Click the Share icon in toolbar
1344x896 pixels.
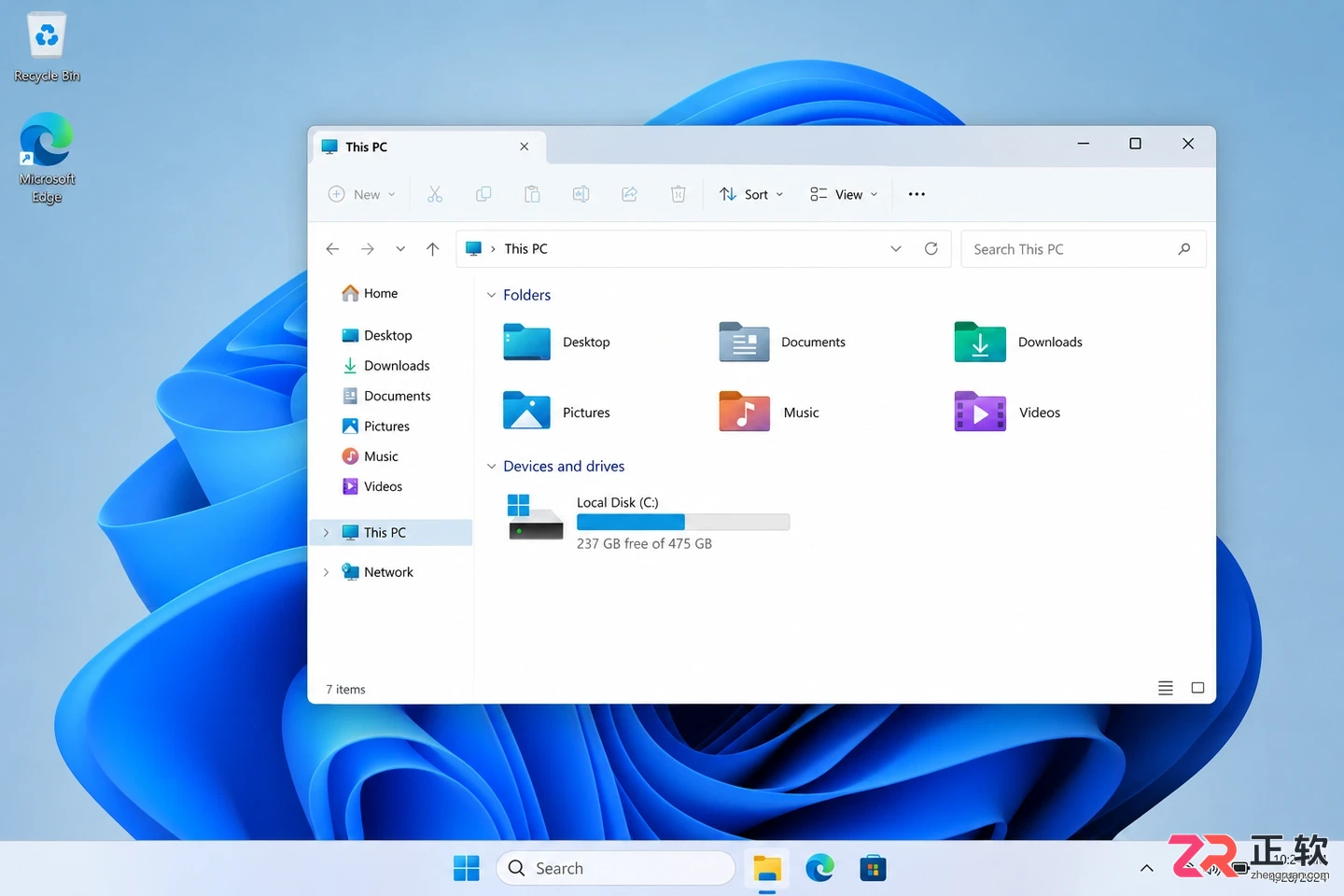coord(630,194)
